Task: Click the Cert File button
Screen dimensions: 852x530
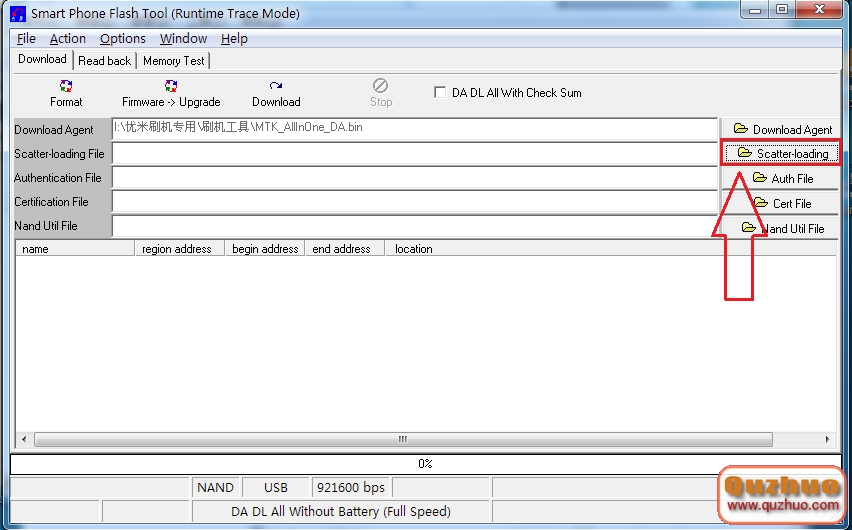Action: [782, 203]
